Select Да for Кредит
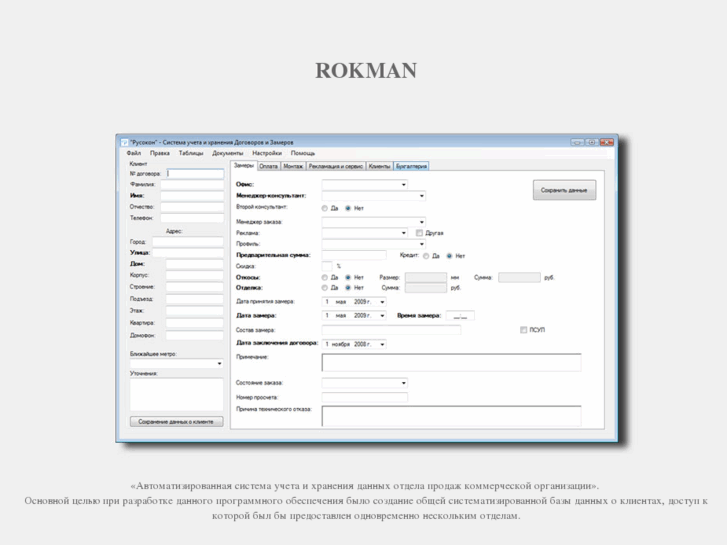The width and height of the screenshot is (727, 545). click(x=426, y=256)
